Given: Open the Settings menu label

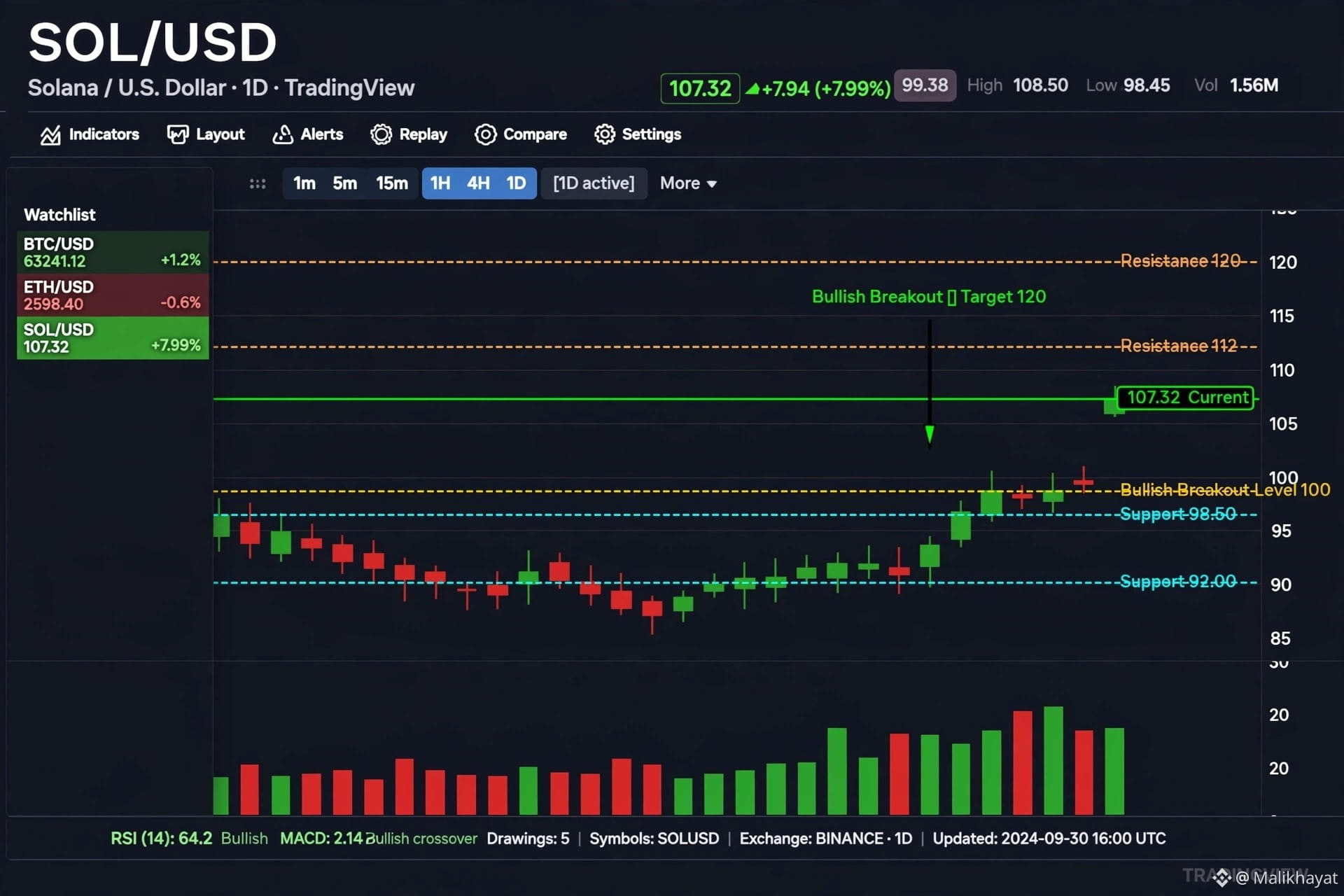Looking at the screenshot, I should tap(651, 134).
